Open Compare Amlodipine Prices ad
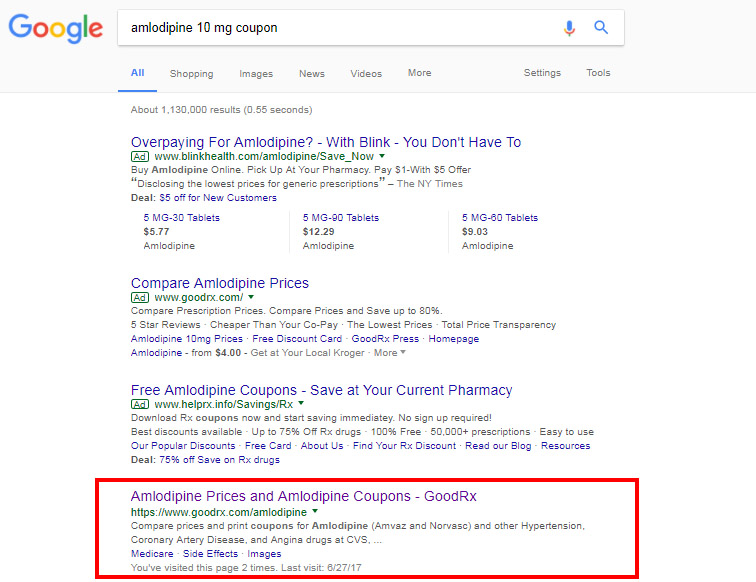Screen dimensions: 756x582 coord(220,283)
